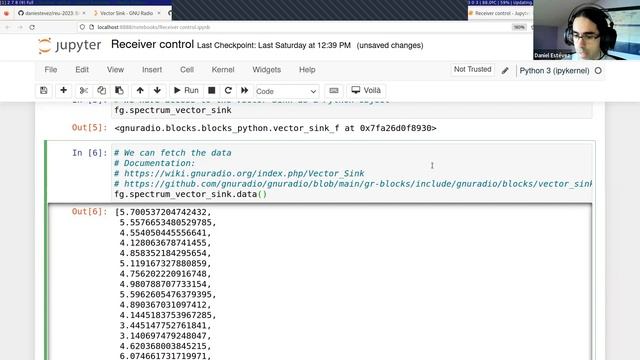Close the Vector Sink - GNU Radio tab
This screenshot has height=360, width=640.
click(x=159, y=13)
